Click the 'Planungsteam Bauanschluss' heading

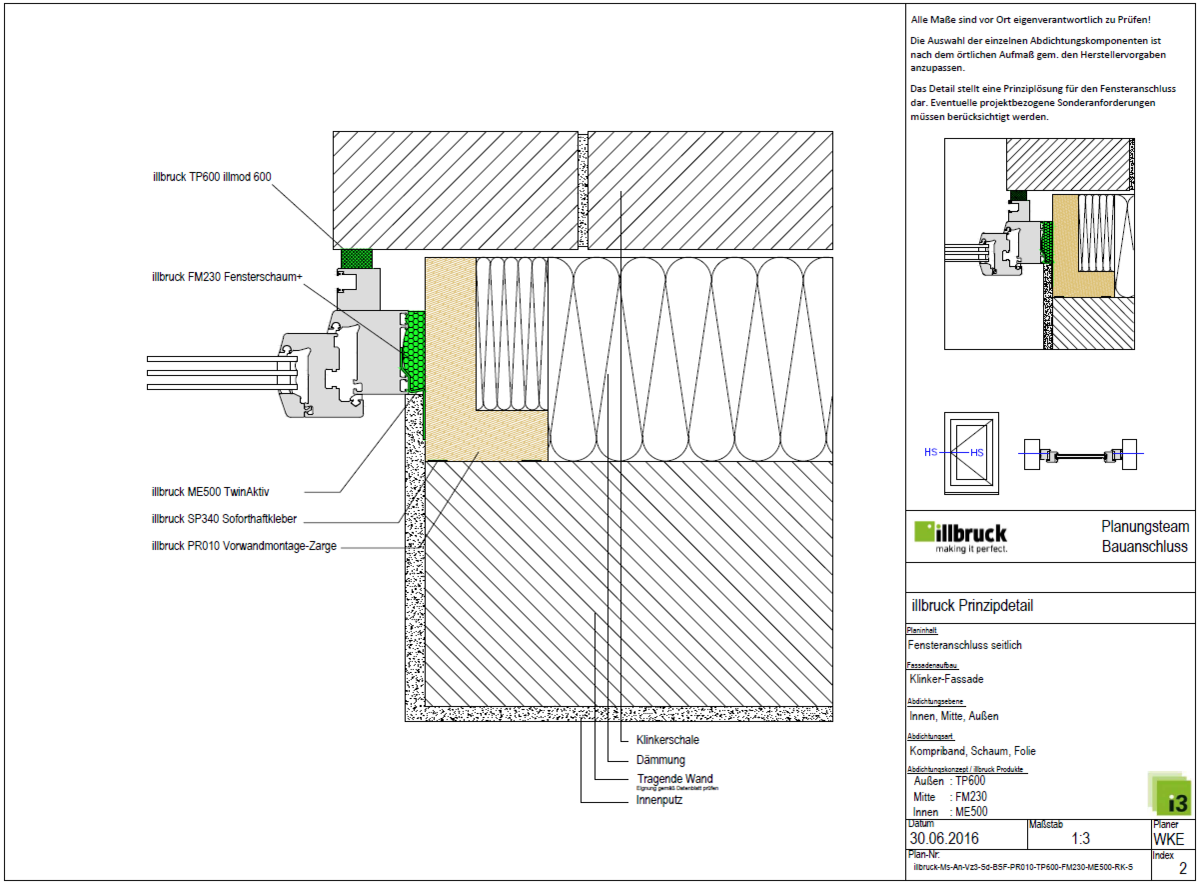coord(1144,536)
